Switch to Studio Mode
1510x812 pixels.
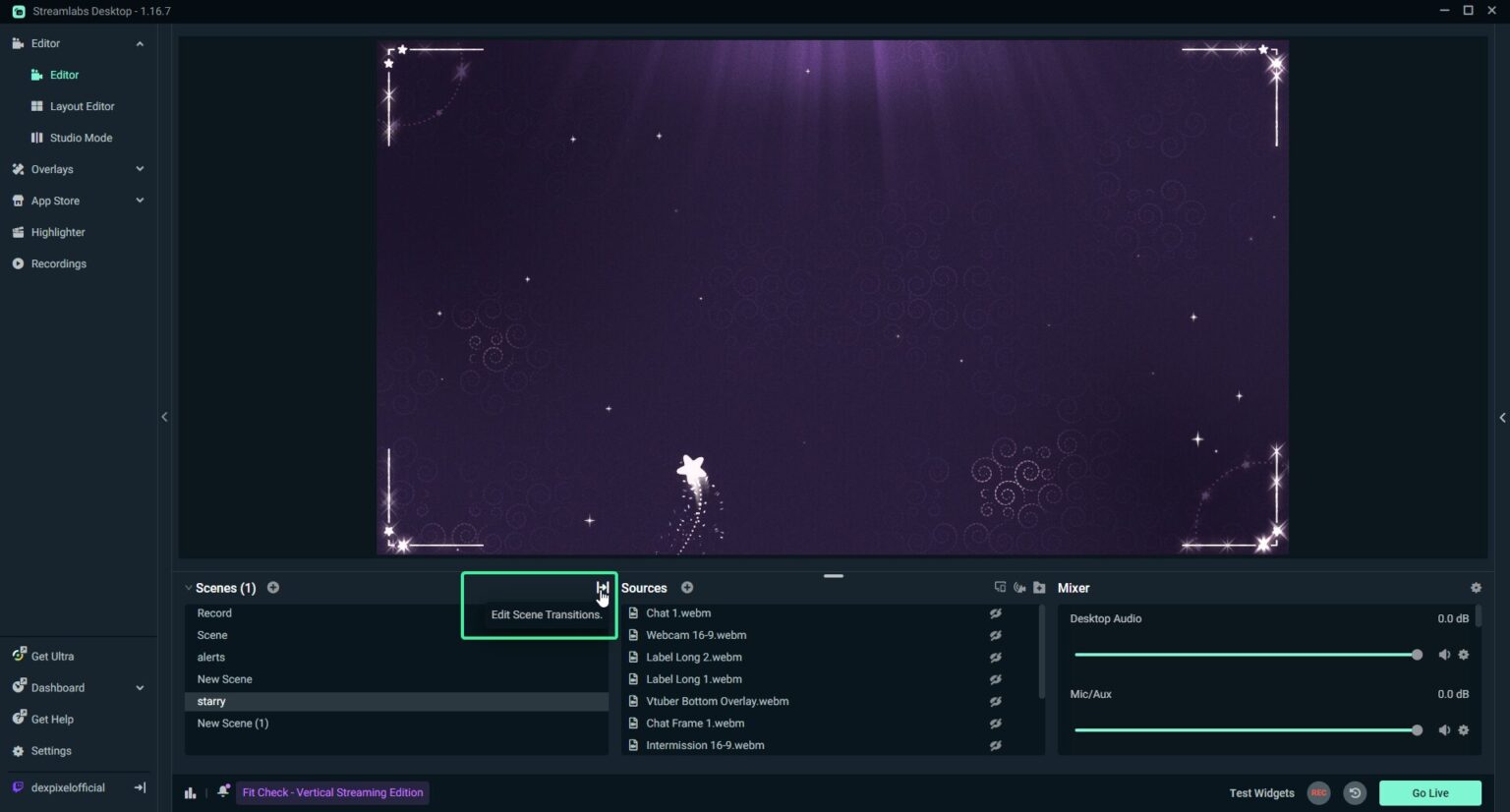pyautogui.click(x=80, y=138)
